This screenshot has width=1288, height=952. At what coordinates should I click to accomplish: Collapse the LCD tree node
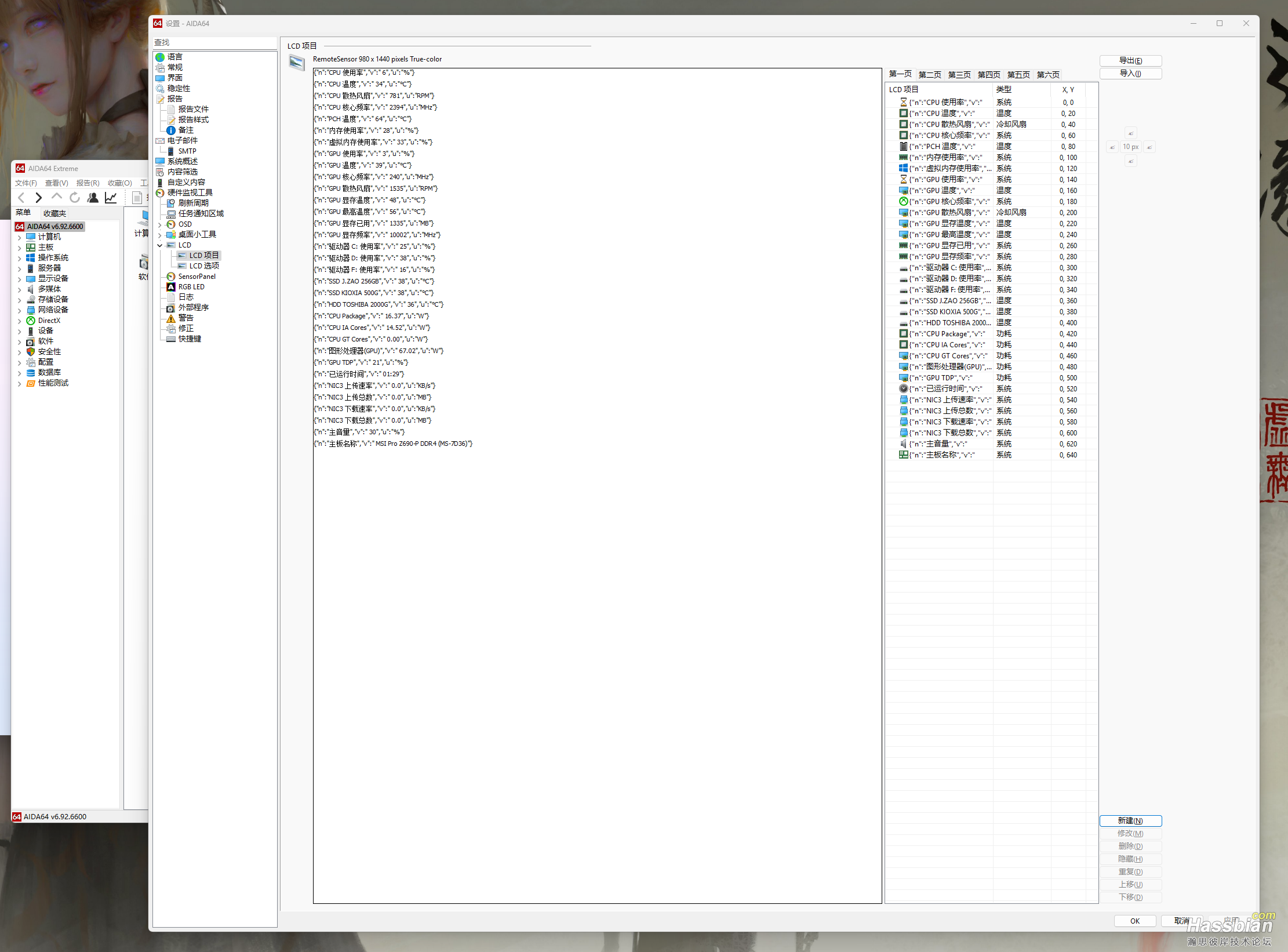[x=160, y=245]
